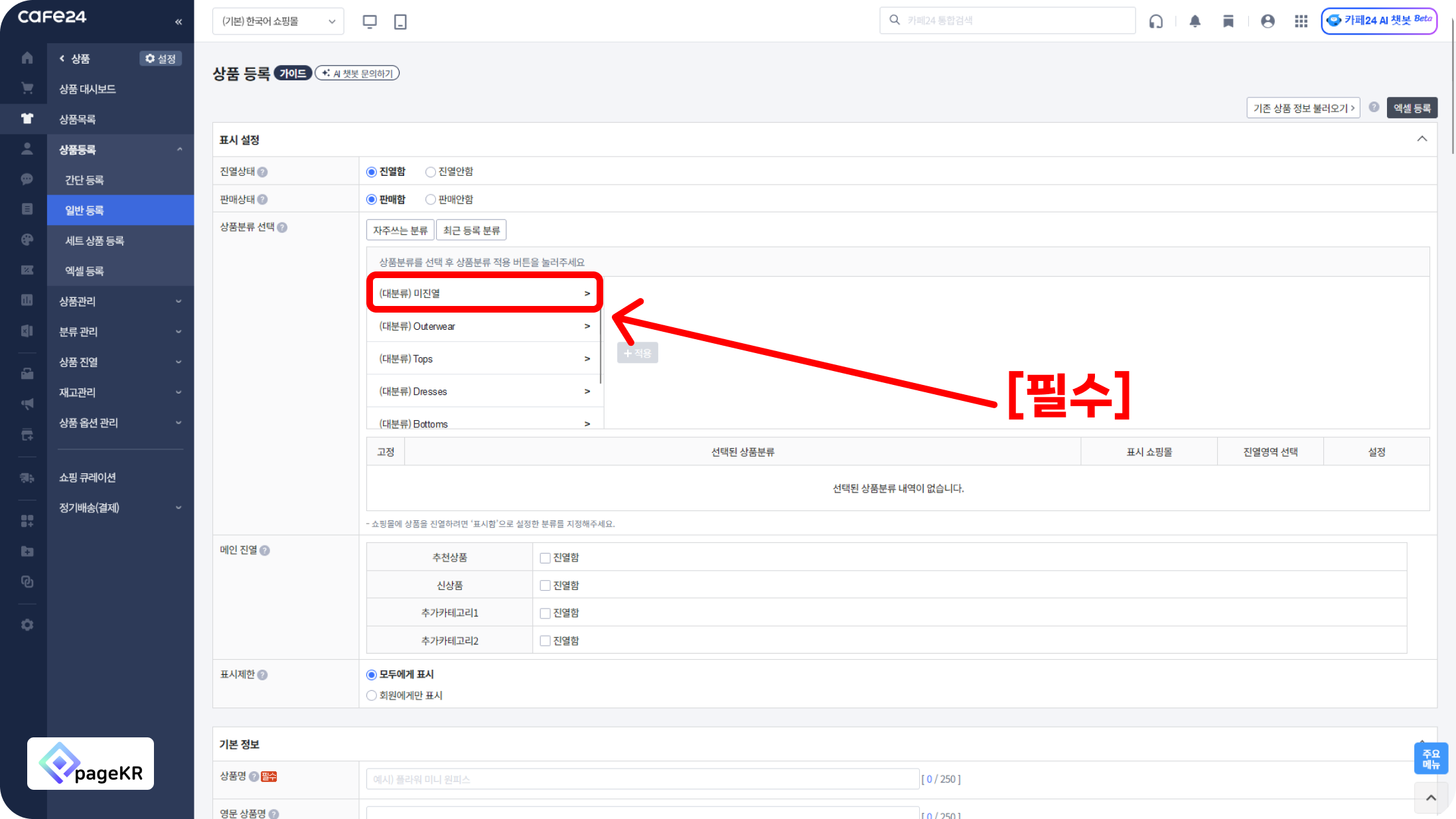Select 회원에게만 표시 radio option

pyautogui.click(x=372, y=696)
